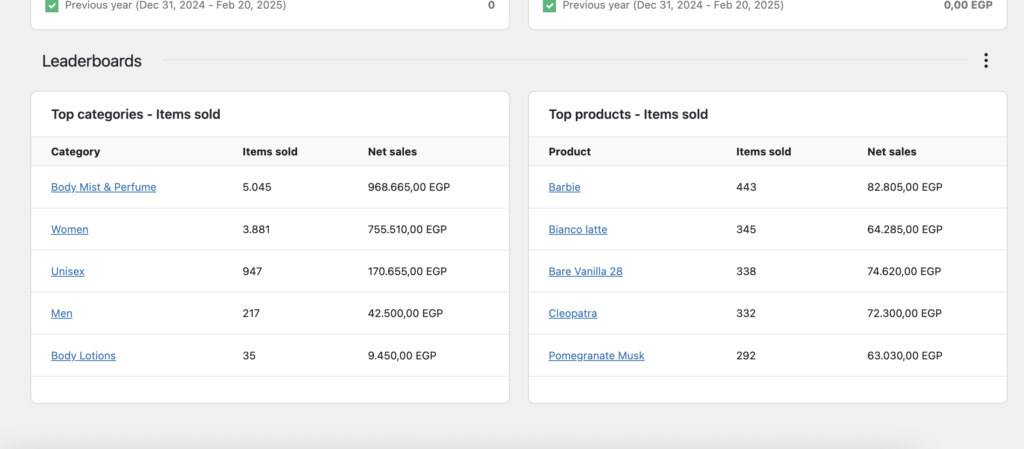Click the Category column header
This screenshot has height=449, width=1024.
(x=75, y=152)
